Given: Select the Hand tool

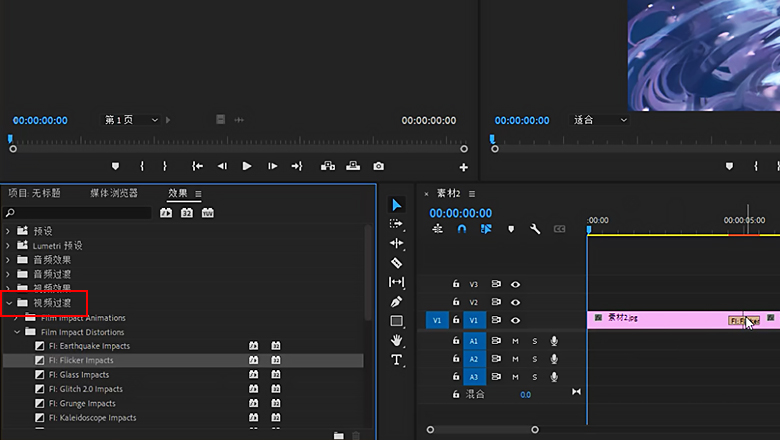Looking at the screenshot, I should 396,340.
